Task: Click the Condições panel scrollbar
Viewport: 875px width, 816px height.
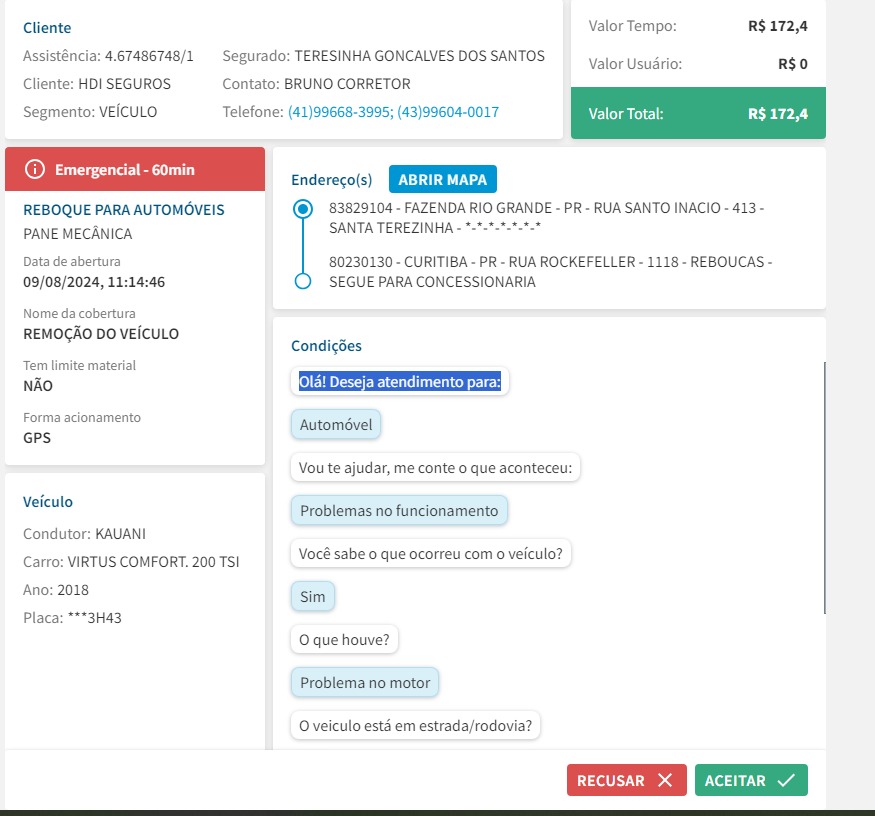Action: 824,487
